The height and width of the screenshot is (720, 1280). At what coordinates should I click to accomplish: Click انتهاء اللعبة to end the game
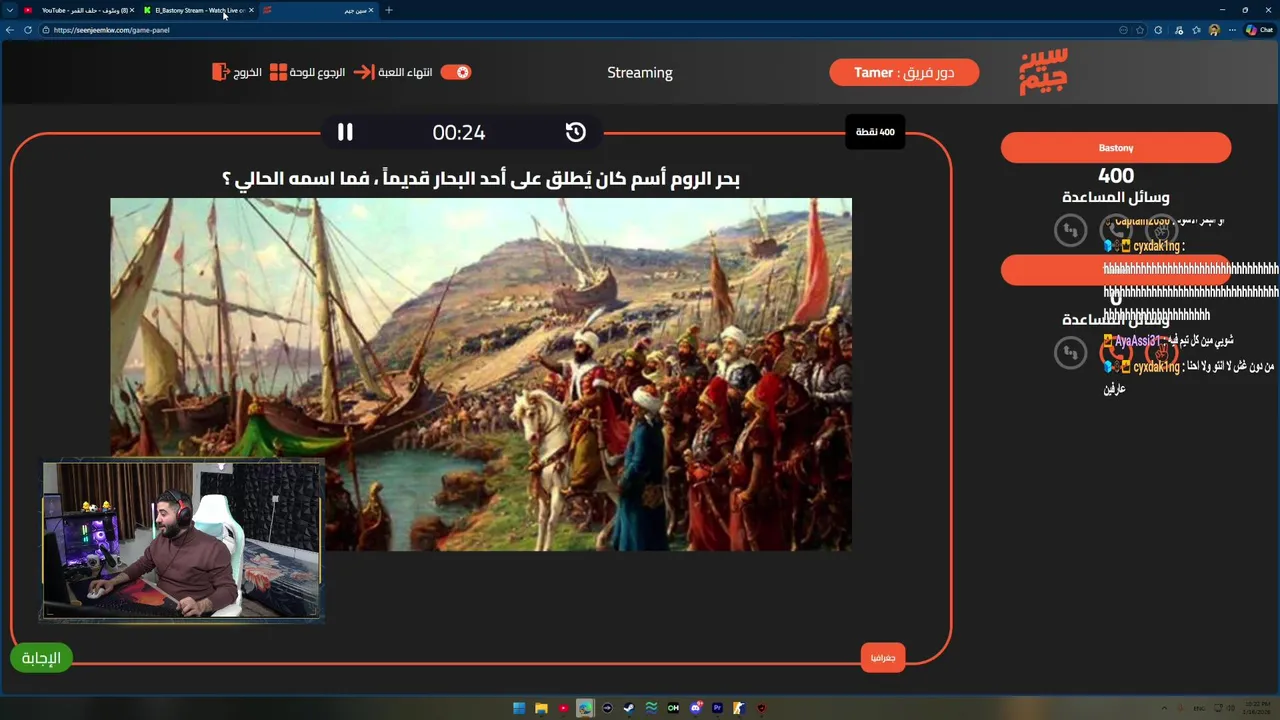[x=405, y=72]
